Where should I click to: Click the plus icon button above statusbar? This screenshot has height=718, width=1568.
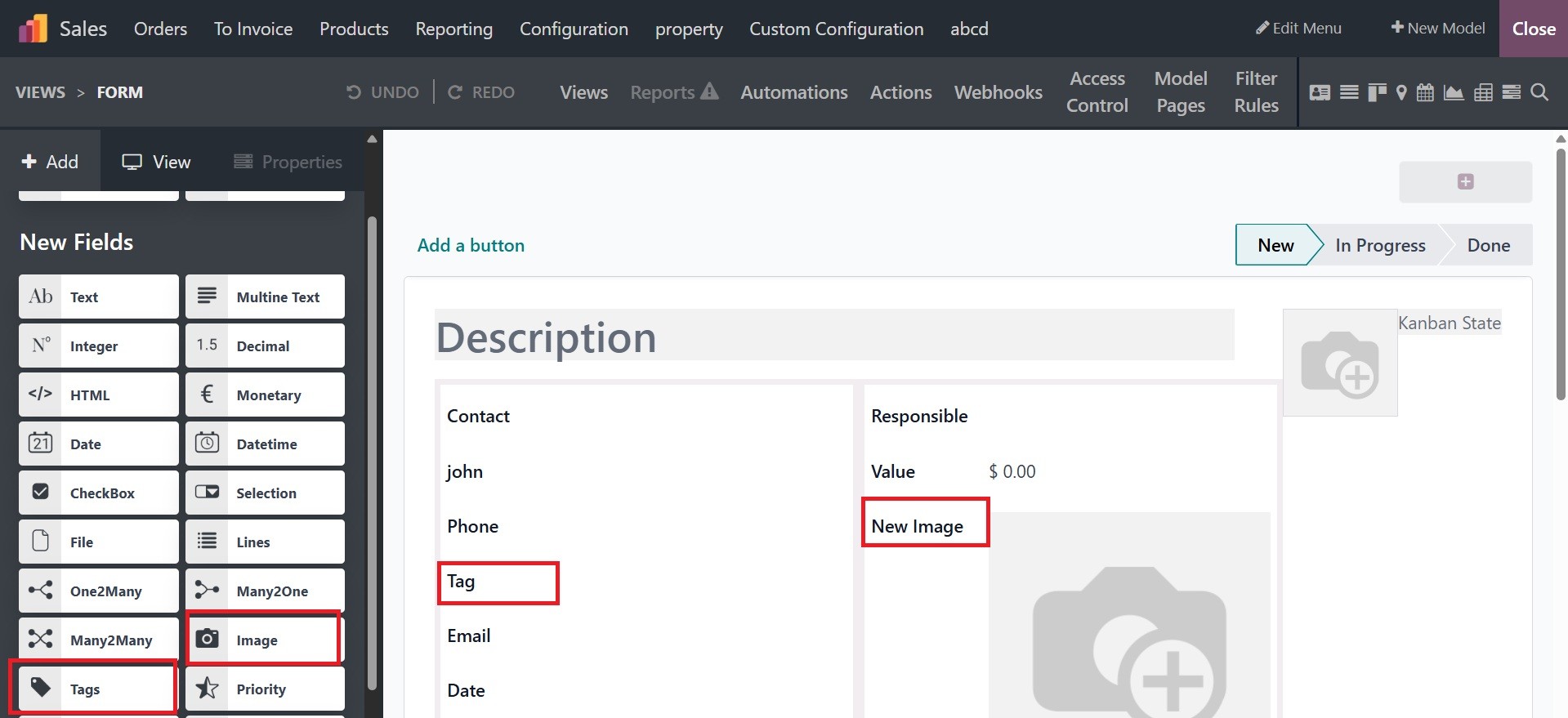[x=1465, y=181]
